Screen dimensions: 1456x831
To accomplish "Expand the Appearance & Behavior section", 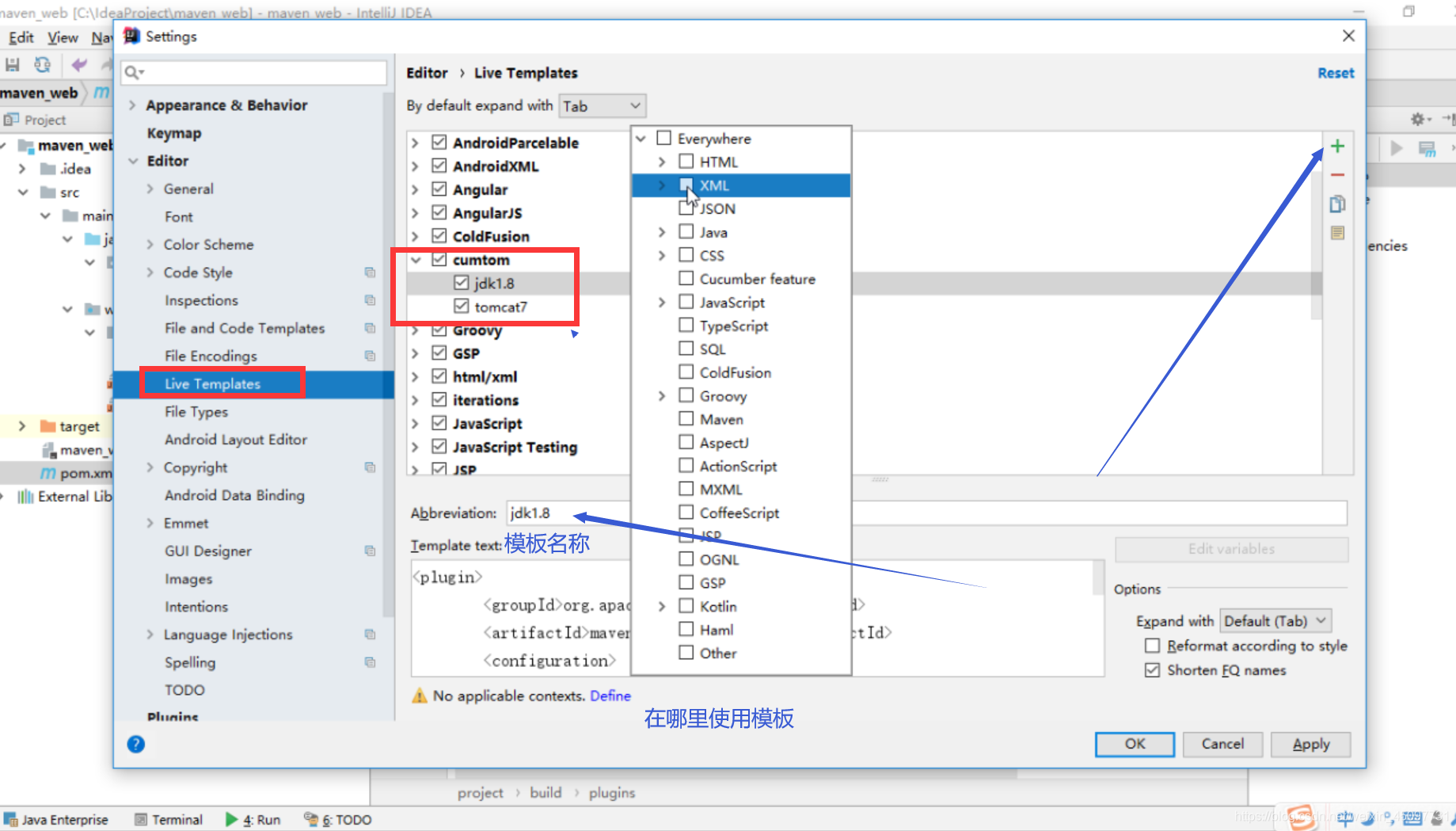I will coord(132,105).
